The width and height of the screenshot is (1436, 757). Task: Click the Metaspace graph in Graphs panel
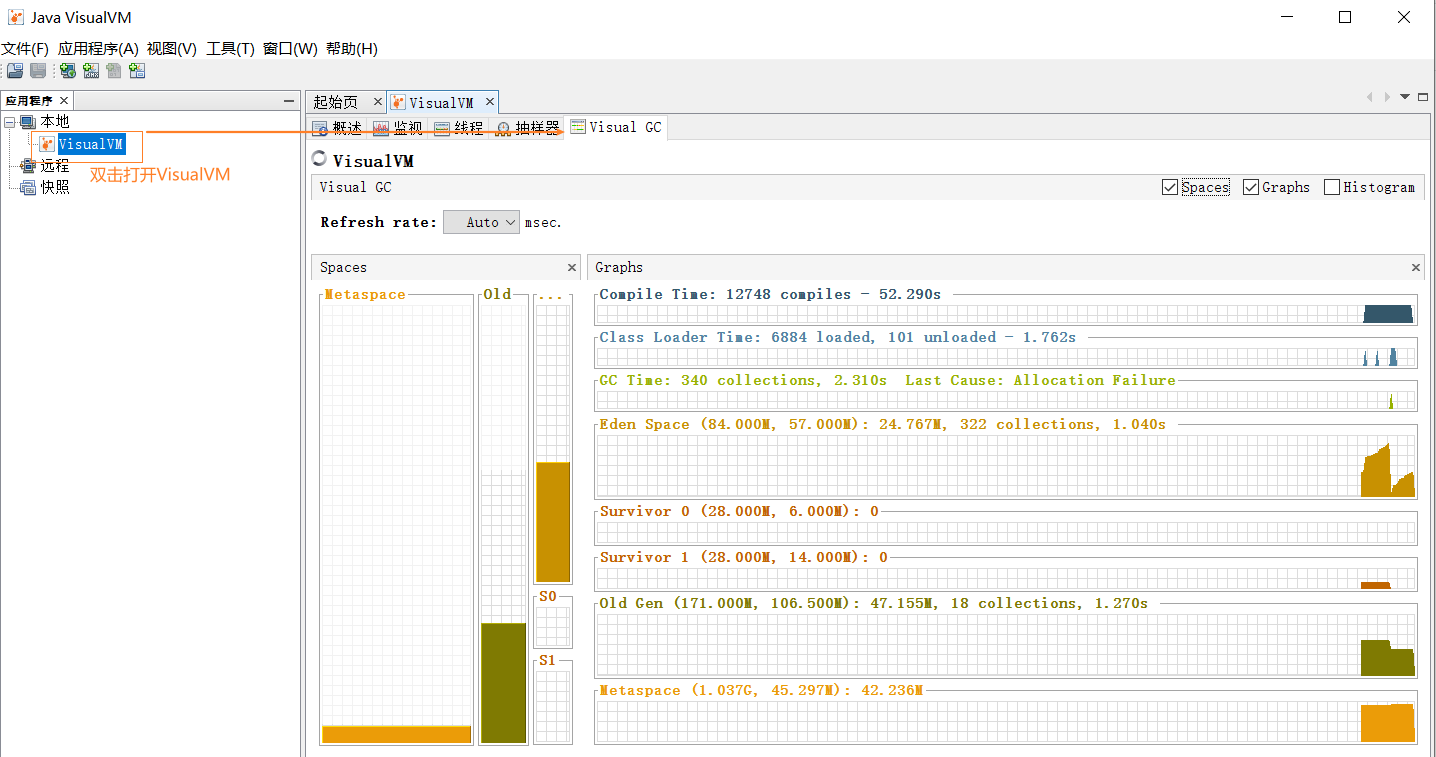(x=1006, y=721)
